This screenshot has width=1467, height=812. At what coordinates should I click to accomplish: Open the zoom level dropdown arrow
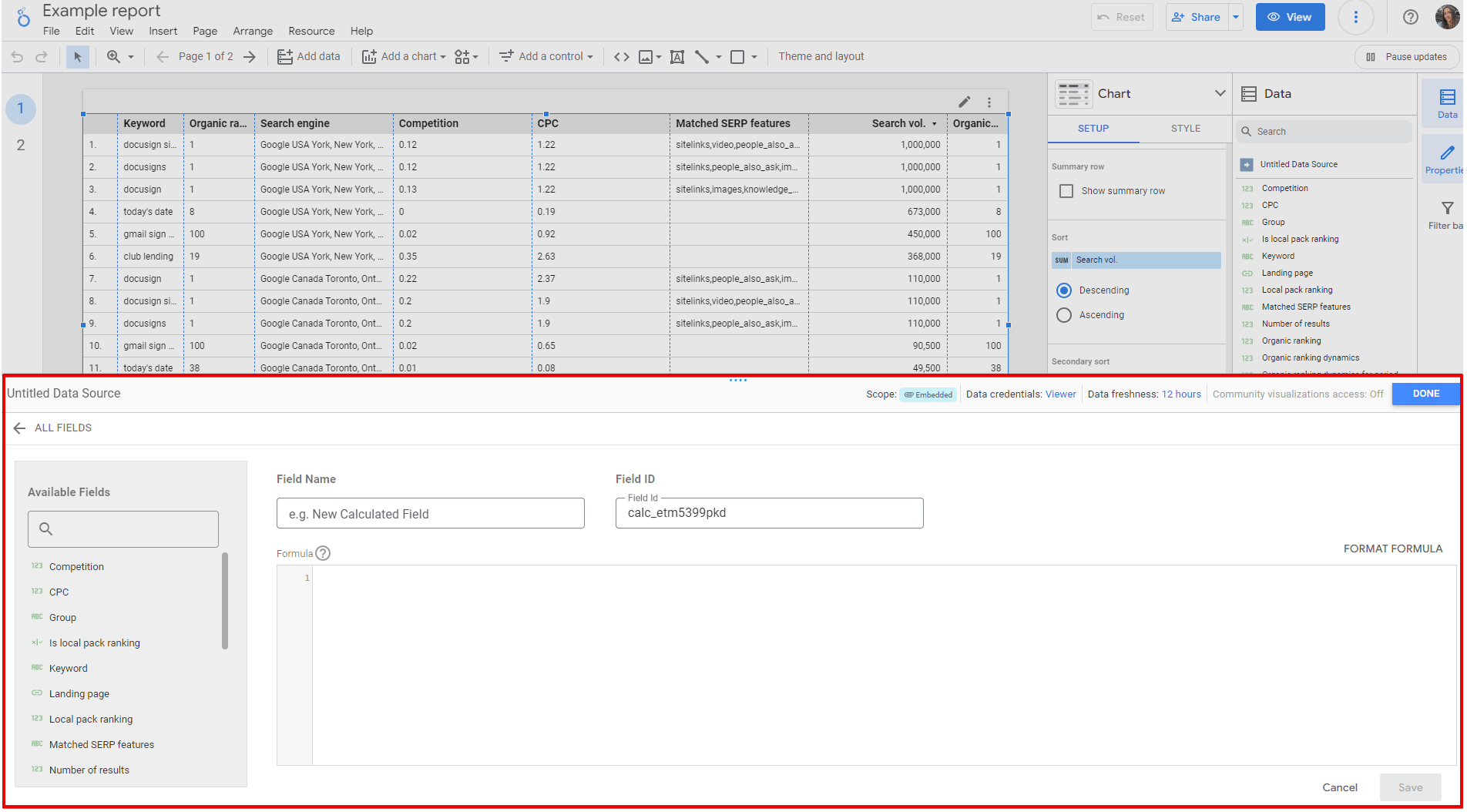[x=131, y=57]
